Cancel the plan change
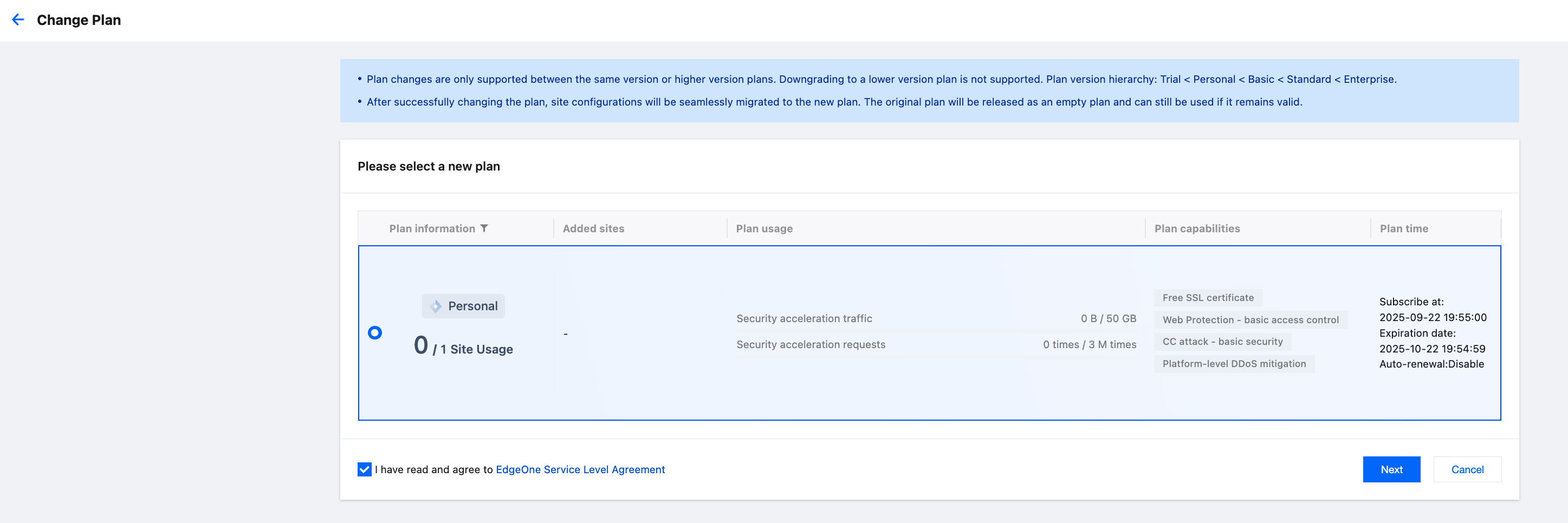 pos(1467,469)
